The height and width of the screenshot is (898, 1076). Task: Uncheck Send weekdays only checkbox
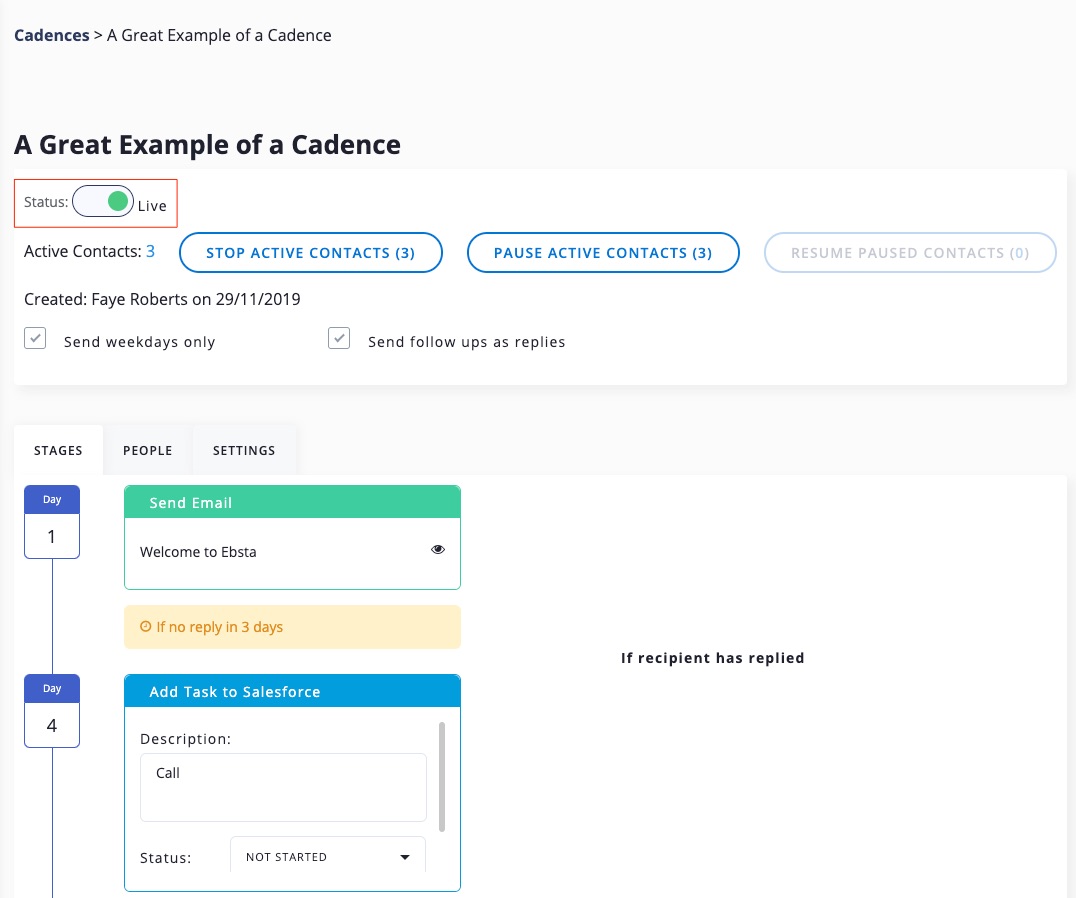(x=36, y=339)
